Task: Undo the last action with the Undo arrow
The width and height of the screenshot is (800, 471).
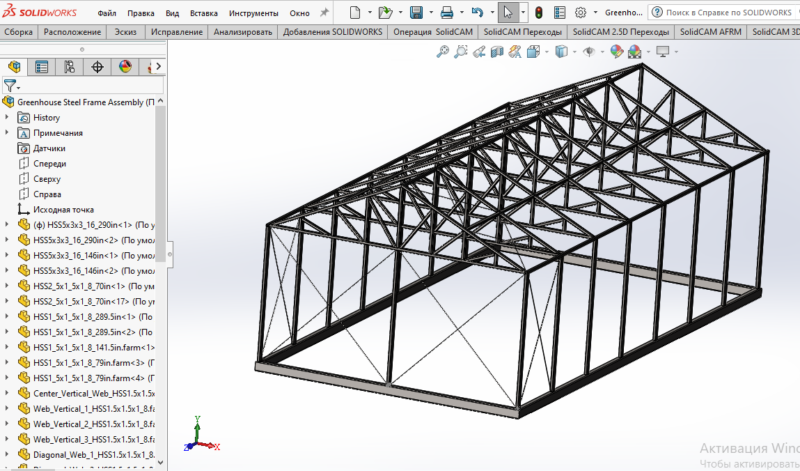Action: coord(478,12)
